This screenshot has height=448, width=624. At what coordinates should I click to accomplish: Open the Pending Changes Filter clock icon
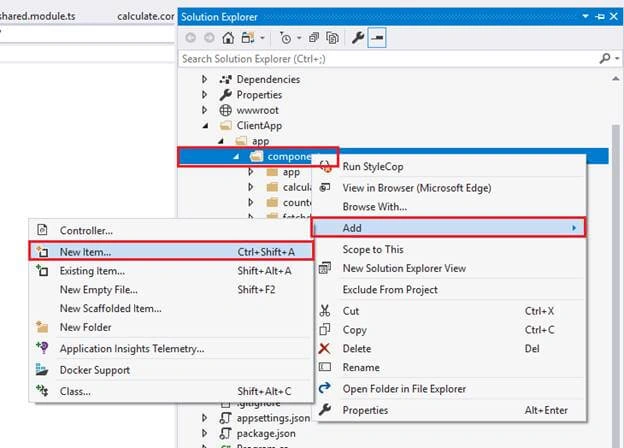(285, 38)
